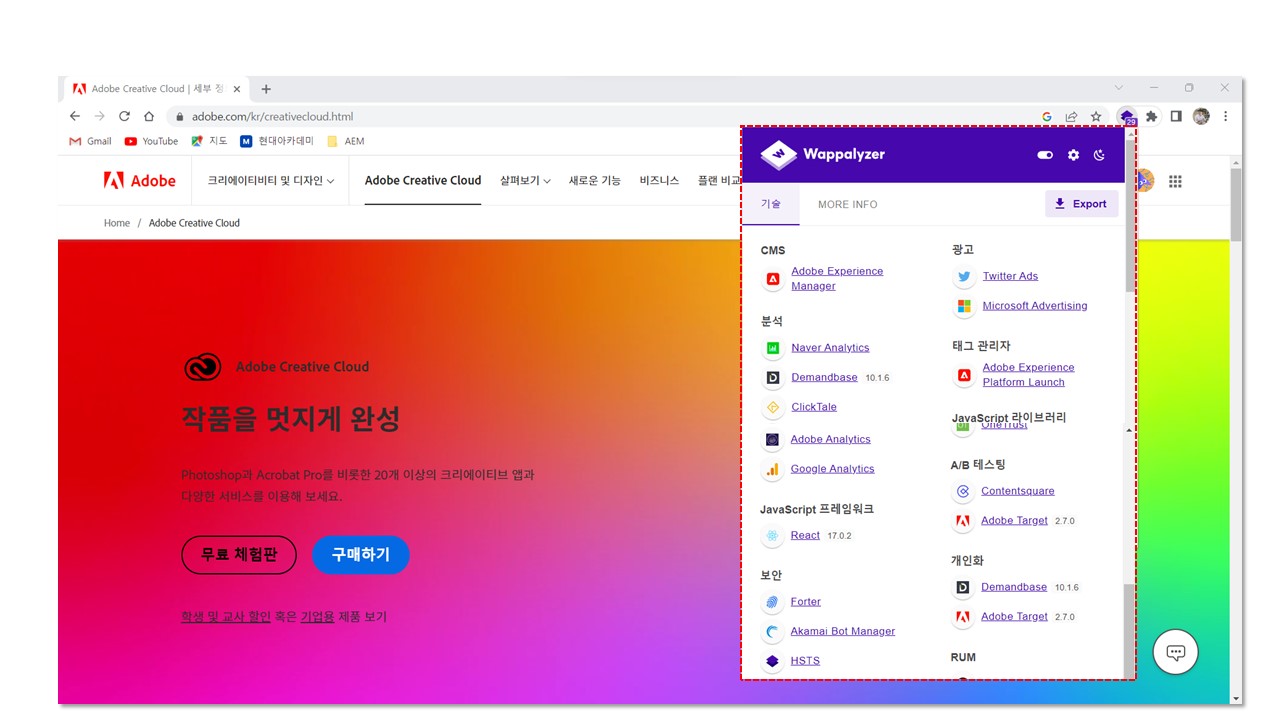Viewport: 1280px width, 720px height.
Task: Click the Google Analytics icon
Action: pos(772,469)
